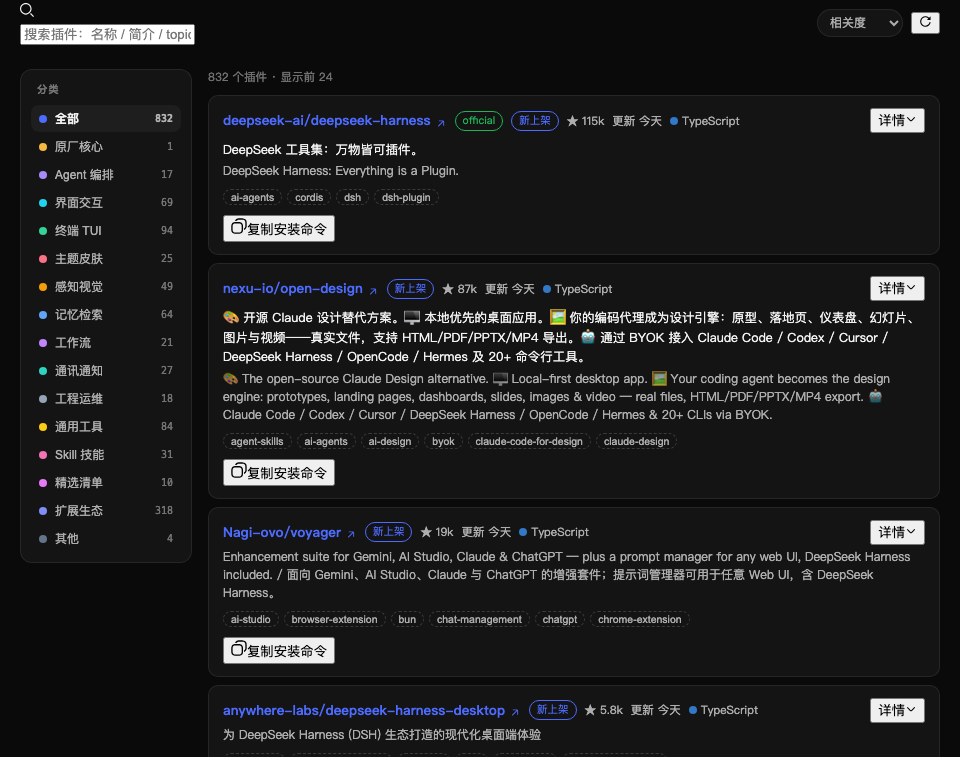This screenshot has width=960, height=757.
Task: Click the 87k star count
Action: pyautogui.click(x=459, y=288)
